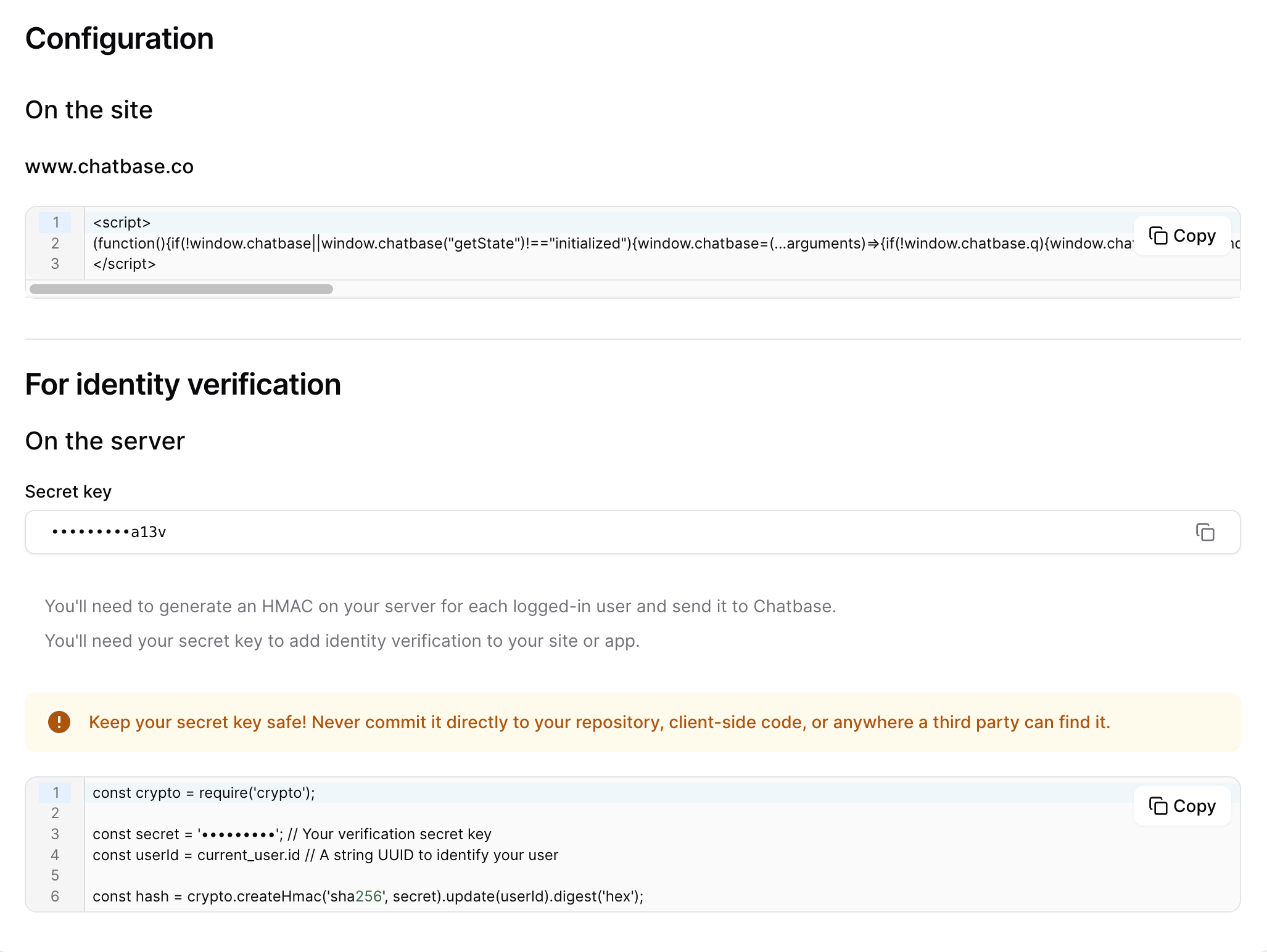
Task: Click the closing </script> tag line
Action: tap(125, 264)
